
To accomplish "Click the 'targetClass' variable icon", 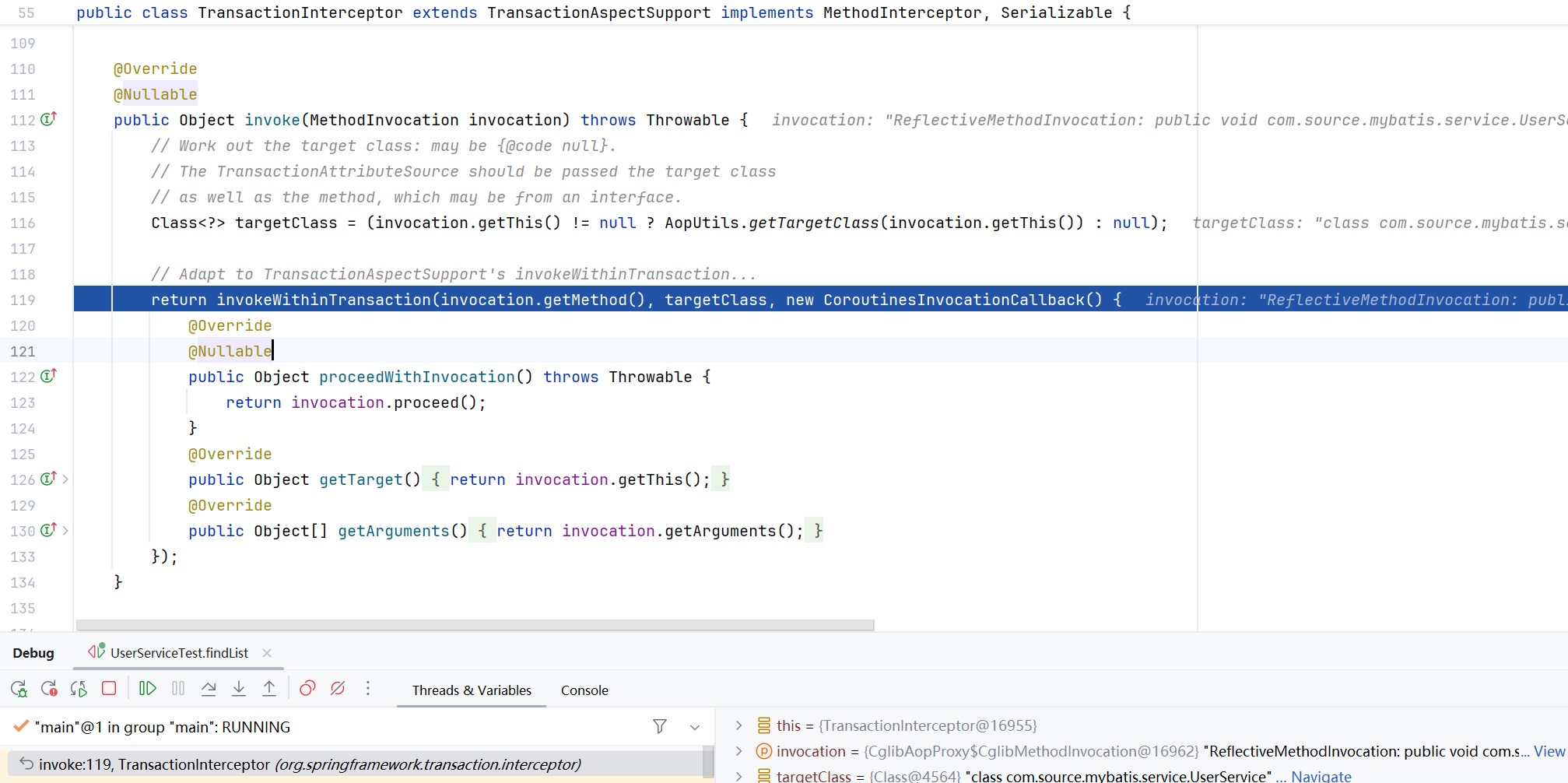I will coord(764,776).
